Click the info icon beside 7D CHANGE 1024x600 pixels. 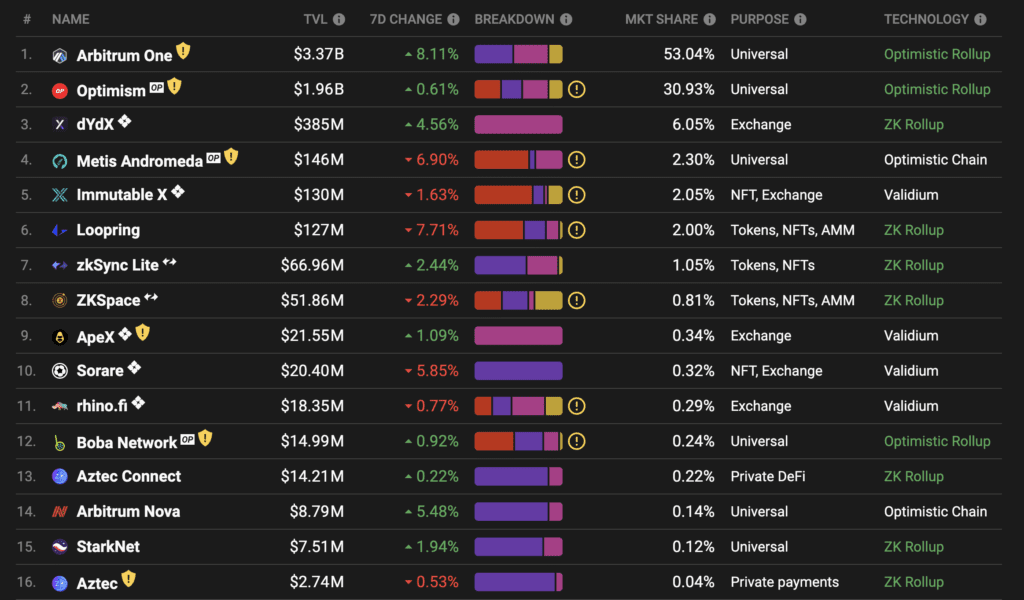[x=453, y=20]
